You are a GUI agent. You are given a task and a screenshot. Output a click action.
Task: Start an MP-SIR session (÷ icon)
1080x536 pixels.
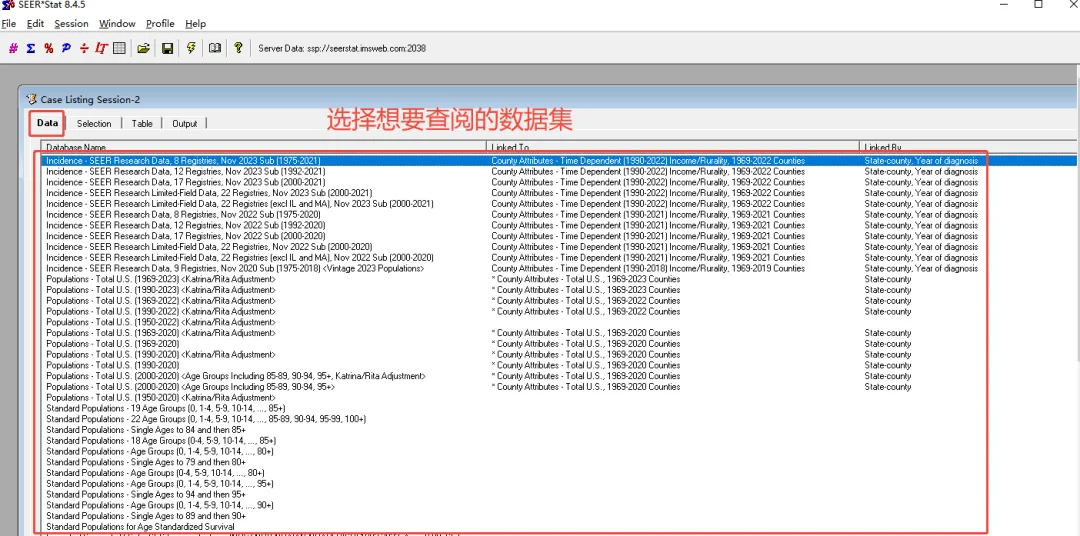(x=84, y=48)
